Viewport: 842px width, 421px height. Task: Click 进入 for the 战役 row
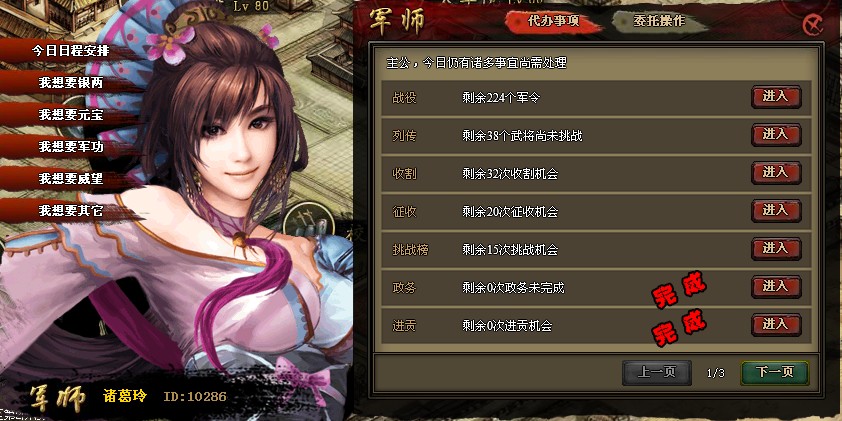coord(776,97)
